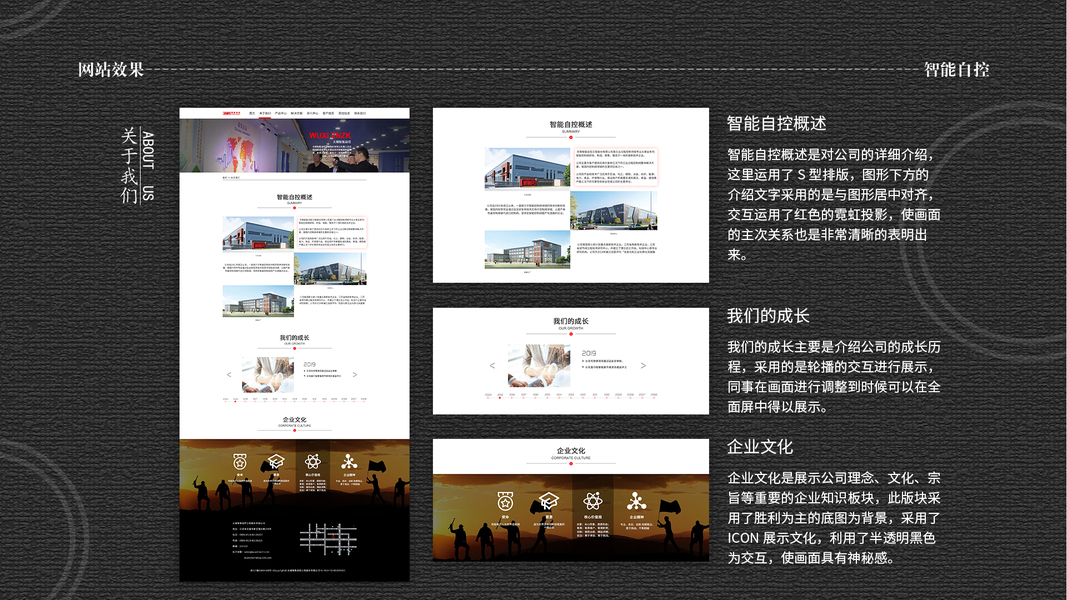Viewport: 1067px width, 600px height.
Task: Click the third building photo in the enlarged overview panel
Action: pyautogui.click(x=527, y=250)
